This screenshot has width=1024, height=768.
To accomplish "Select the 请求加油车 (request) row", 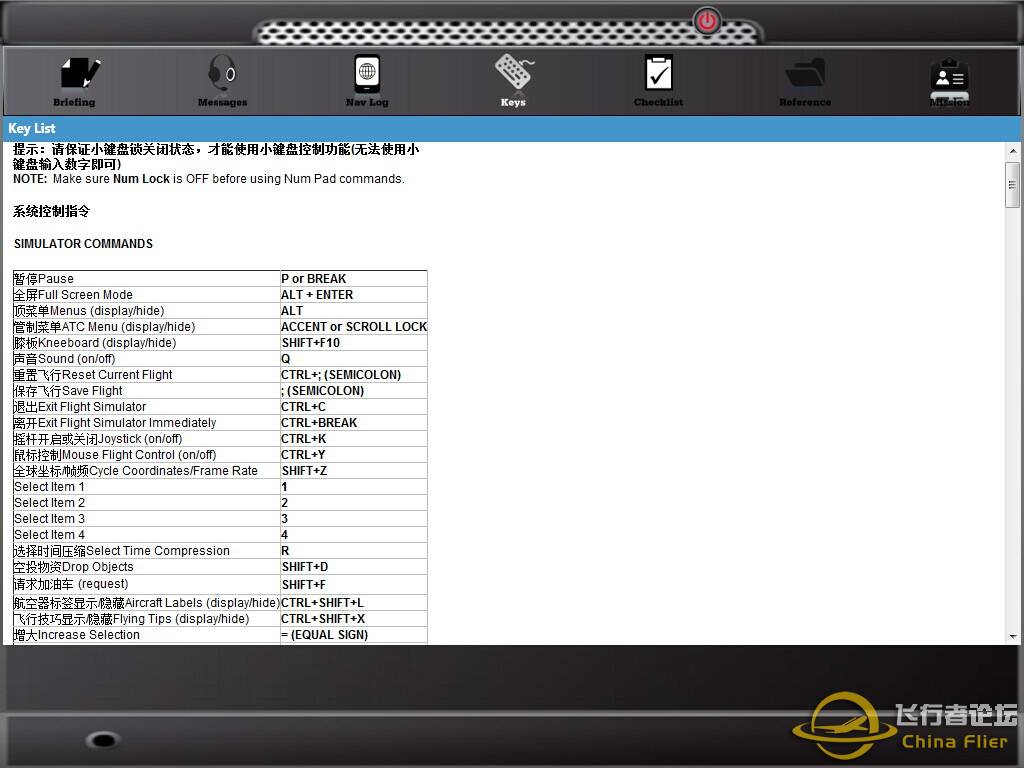I will coord(220,584).
